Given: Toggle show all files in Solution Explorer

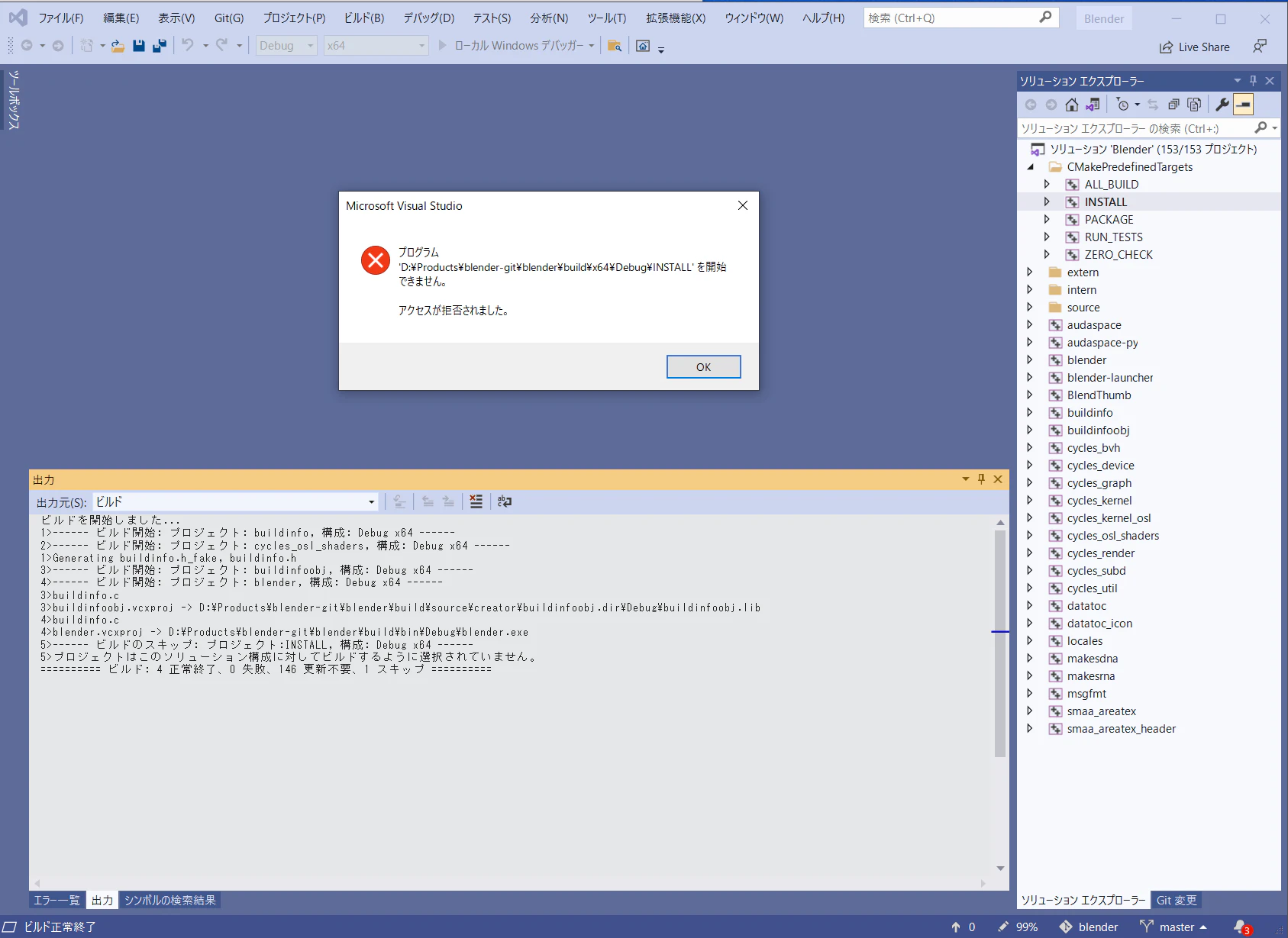Looking at the screenshot, I should [x=1194, y=105].
